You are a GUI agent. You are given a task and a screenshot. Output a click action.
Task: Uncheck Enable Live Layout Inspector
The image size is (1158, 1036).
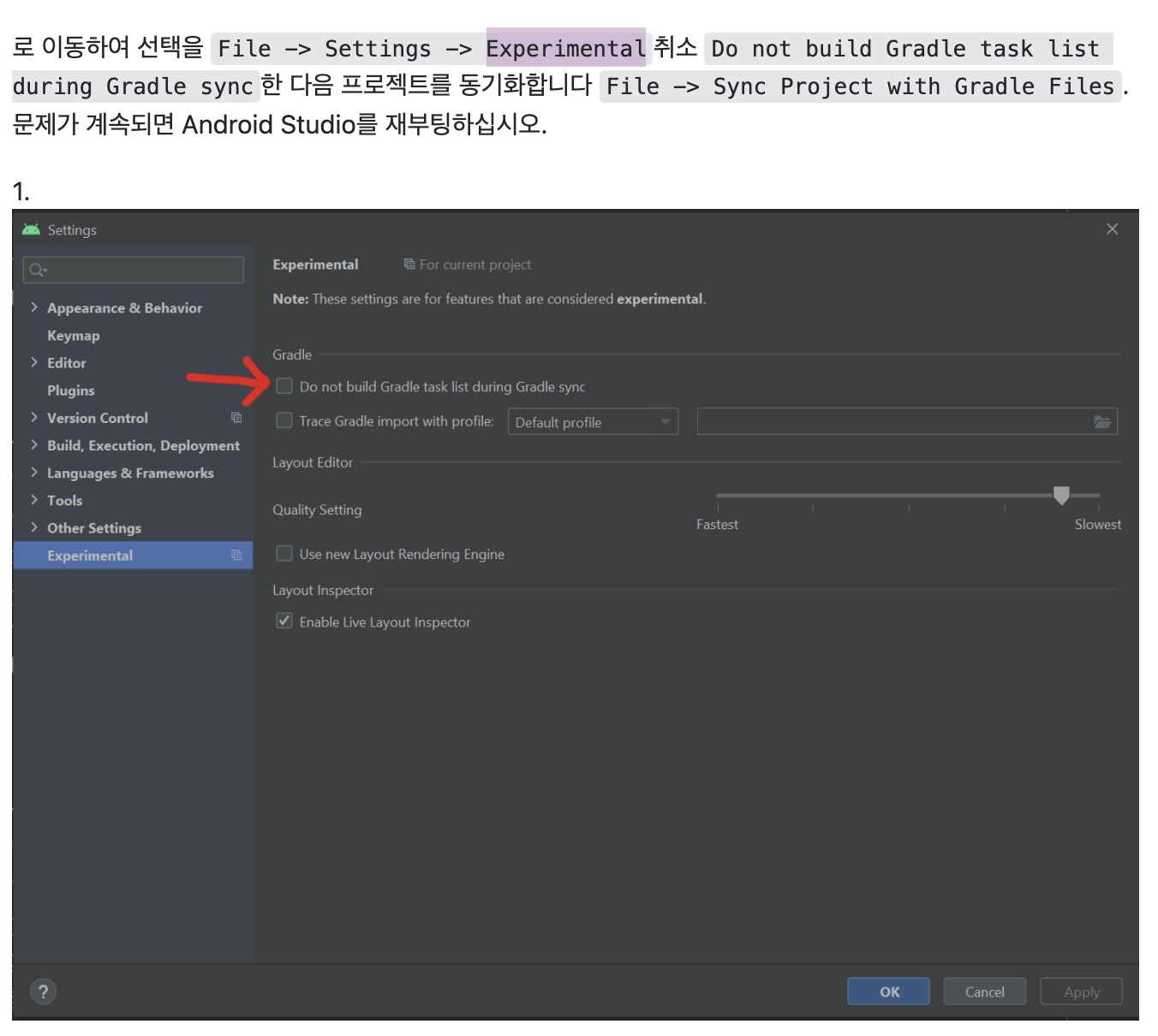284,622
